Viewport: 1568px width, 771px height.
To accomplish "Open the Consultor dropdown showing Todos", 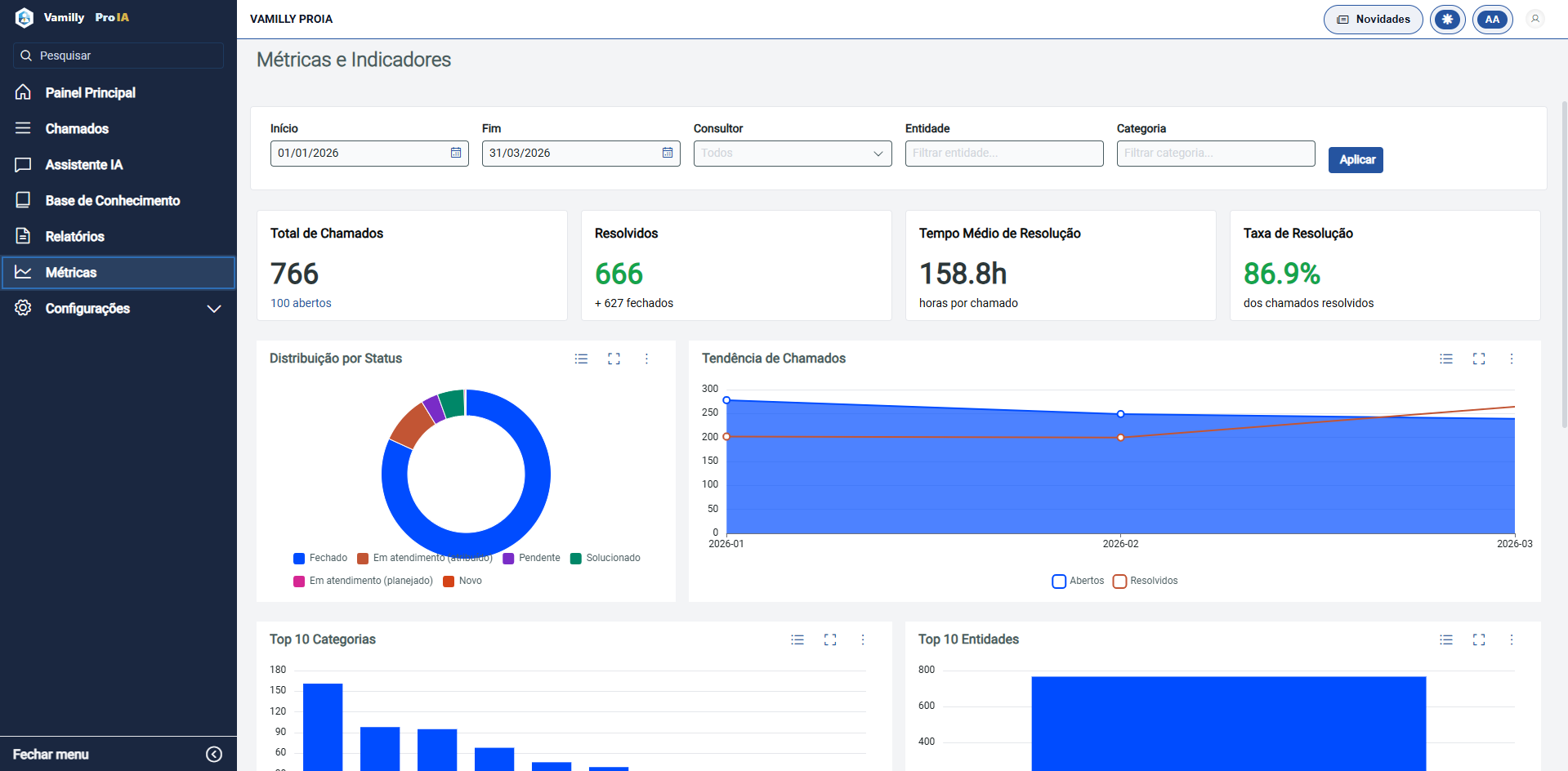I will (791, 153).
